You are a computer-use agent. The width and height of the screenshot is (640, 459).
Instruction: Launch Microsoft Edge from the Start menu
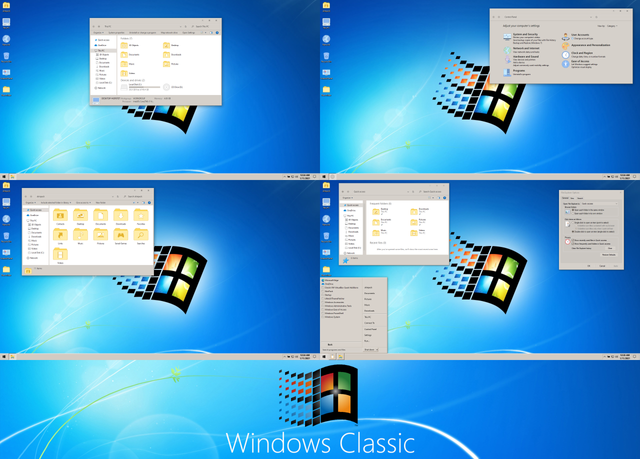tap(330, 280)
